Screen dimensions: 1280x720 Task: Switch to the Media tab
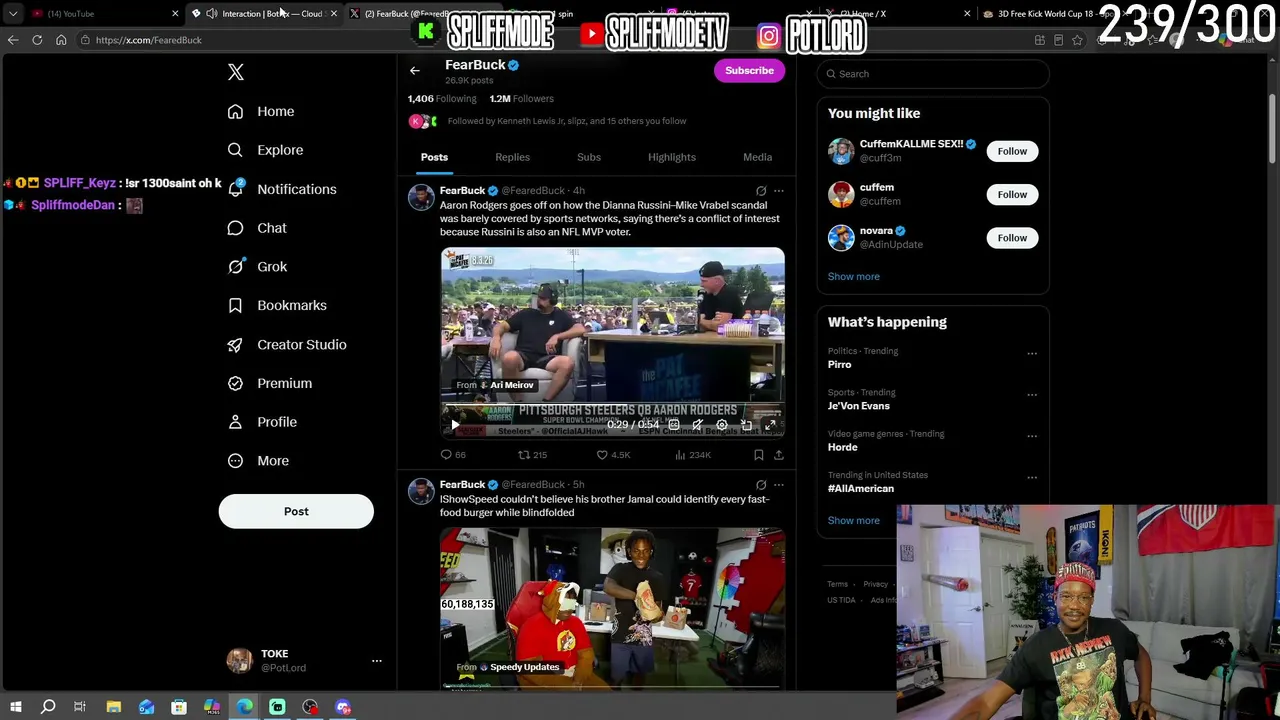[757, 157]
